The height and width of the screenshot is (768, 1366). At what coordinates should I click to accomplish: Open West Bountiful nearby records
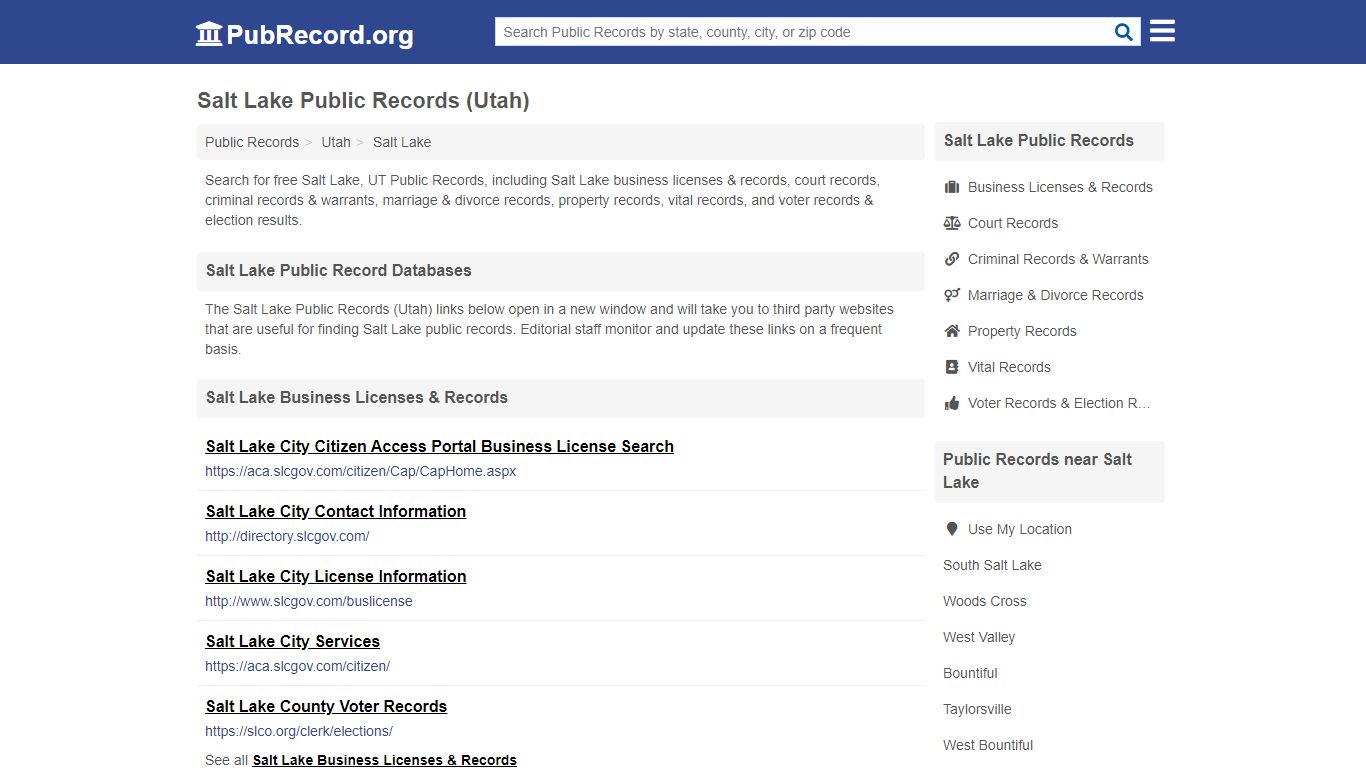(988, 745)
